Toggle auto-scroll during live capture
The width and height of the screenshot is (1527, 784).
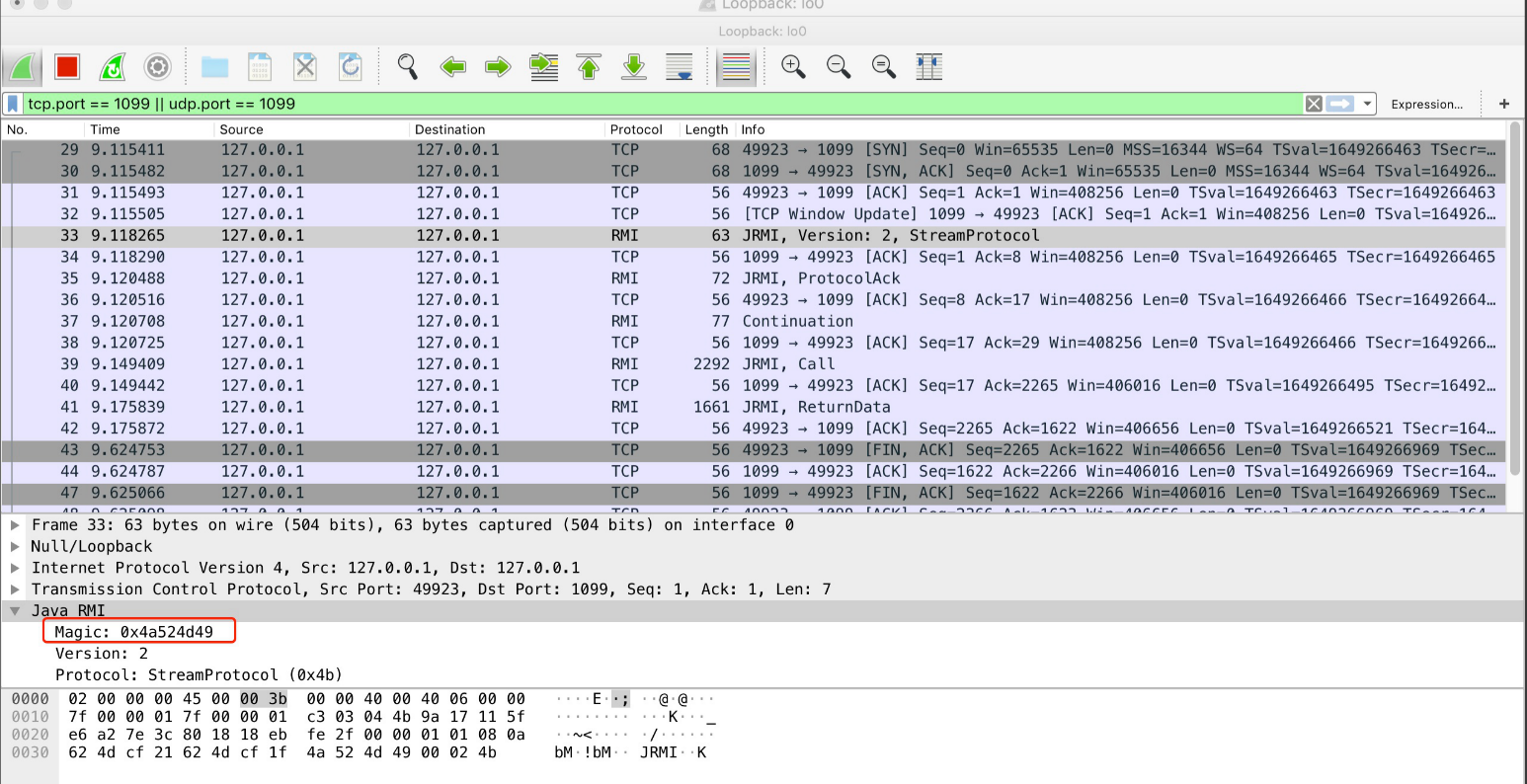point(680,67)
